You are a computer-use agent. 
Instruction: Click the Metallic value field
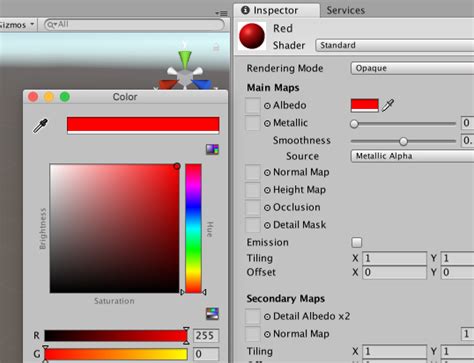[x=467, y=123]
